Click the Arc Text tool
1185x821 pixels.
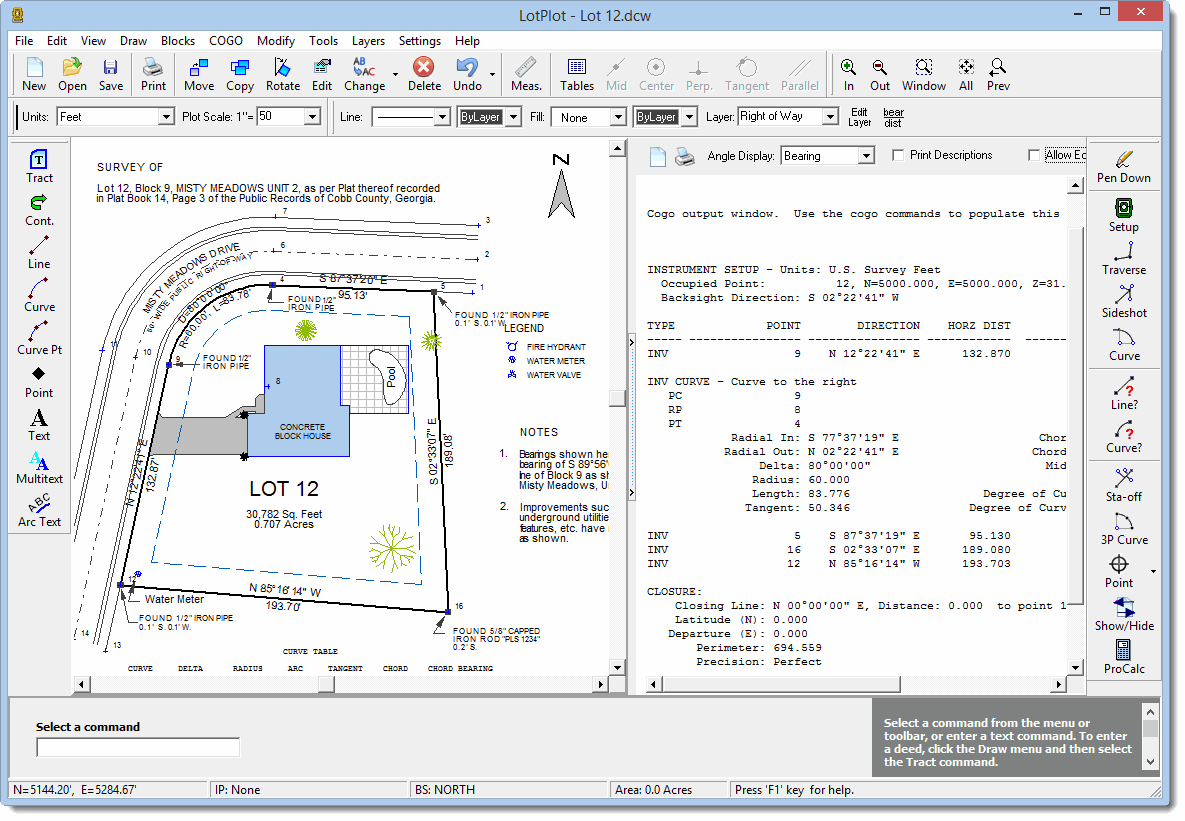(x=39, y=509)
